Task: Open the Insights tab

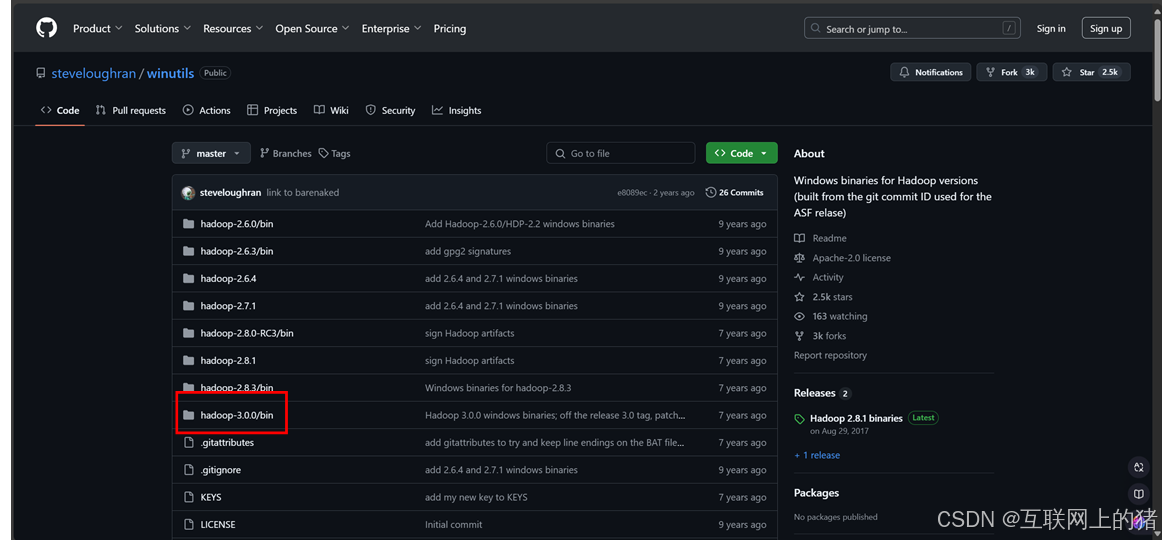Action: pyautogui.click(x=456, y=110)
